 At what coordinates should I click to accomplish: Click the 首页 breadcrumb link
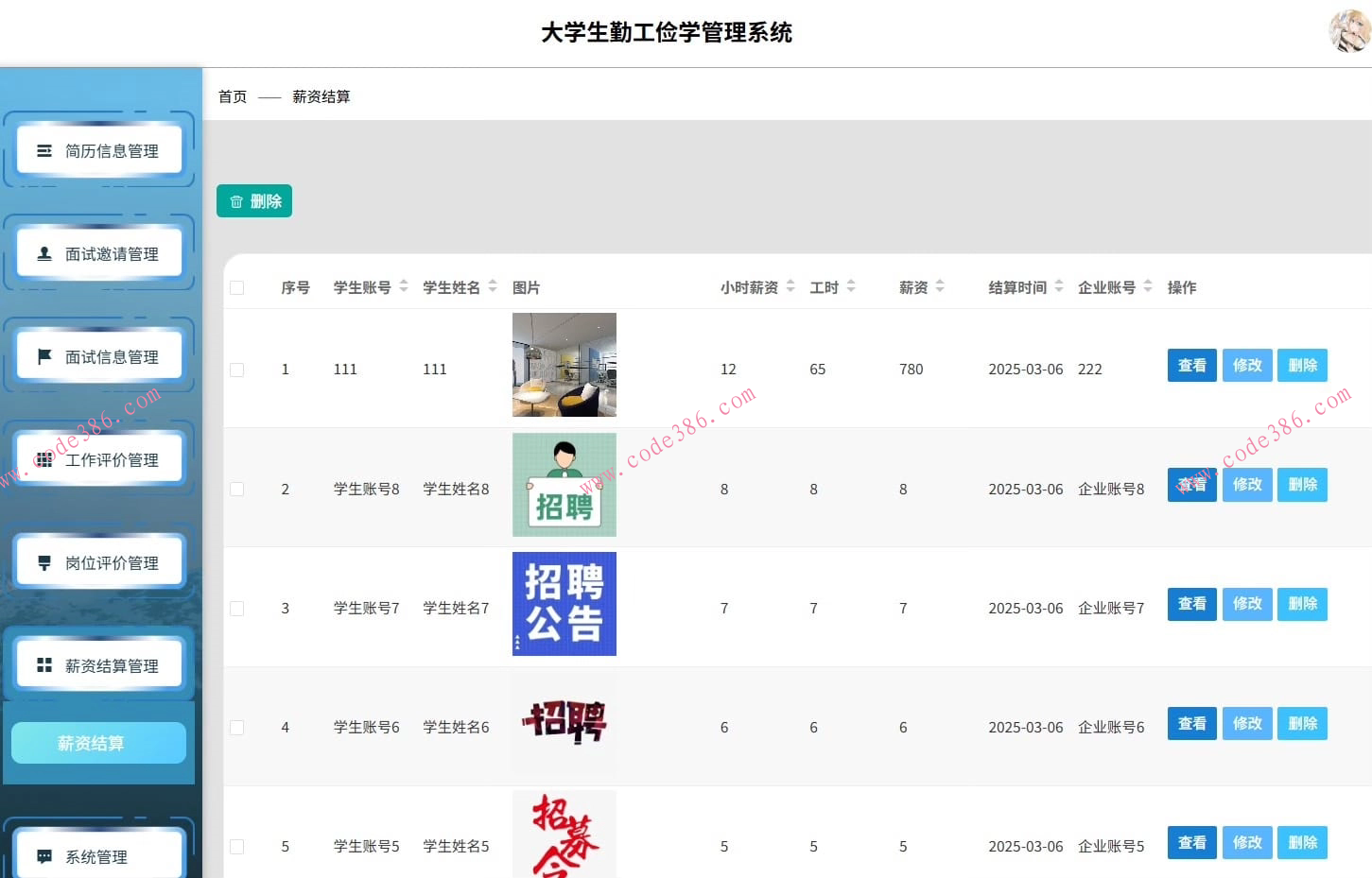[x=232, y=96]
